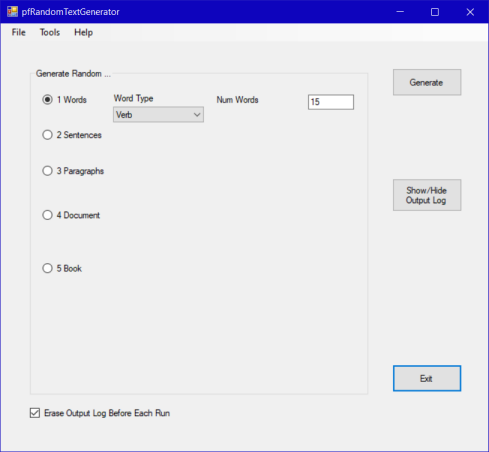The image size is (489, 452).
Task: Click the Generate button
Action: (x=427, y=82)
